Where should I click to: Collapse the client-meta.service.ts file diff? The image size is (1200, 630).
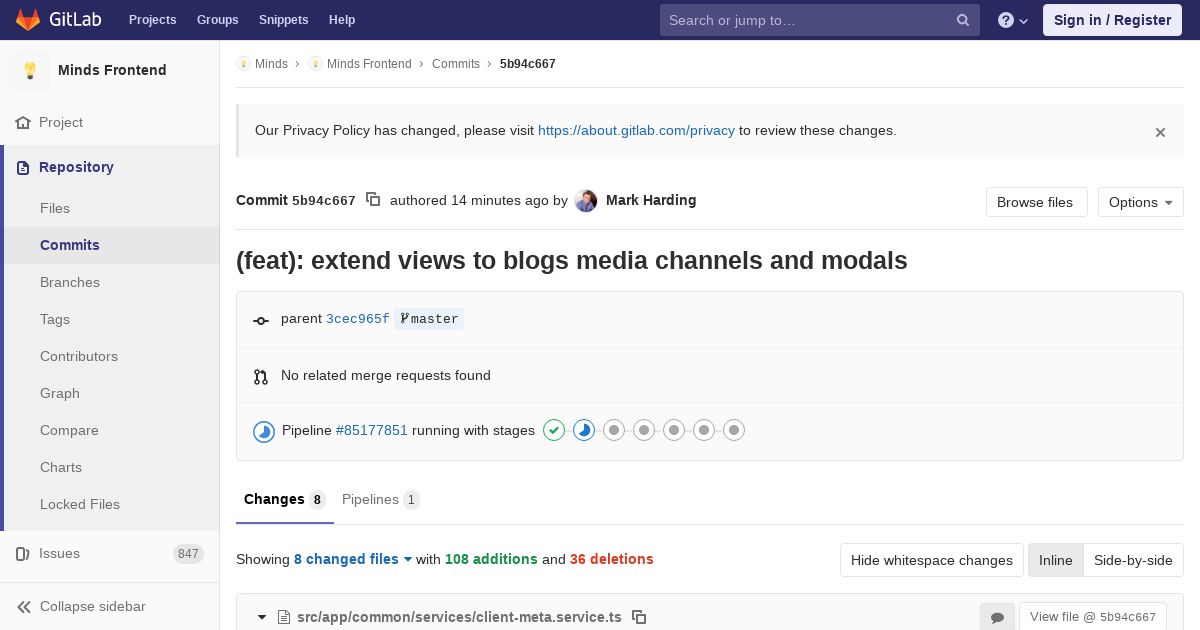[x=262, y=617]
